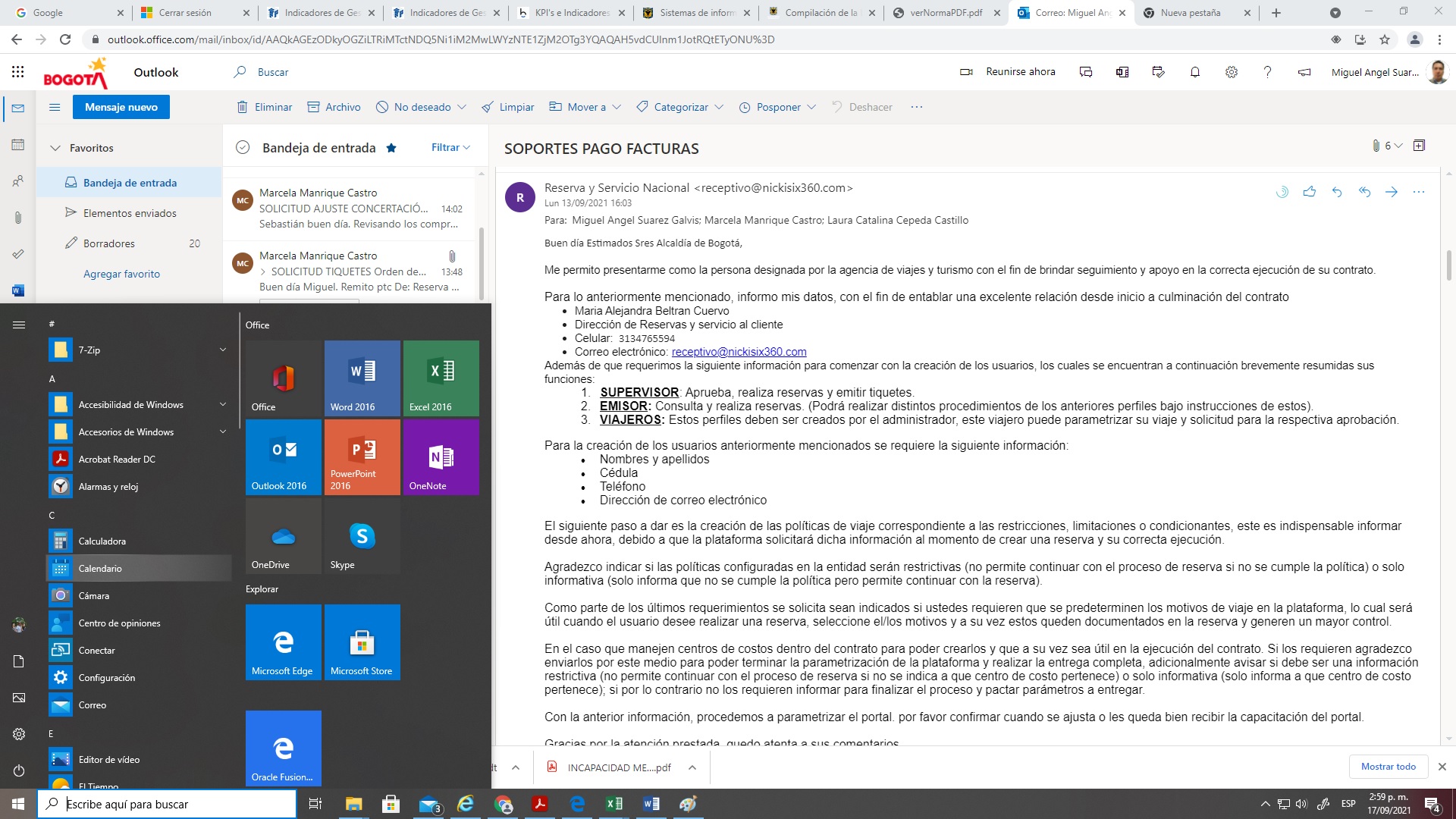This screenshot has height=819, width=1456.
Task: Select Calendario in the Start menu list
Action: click(100, 568)
